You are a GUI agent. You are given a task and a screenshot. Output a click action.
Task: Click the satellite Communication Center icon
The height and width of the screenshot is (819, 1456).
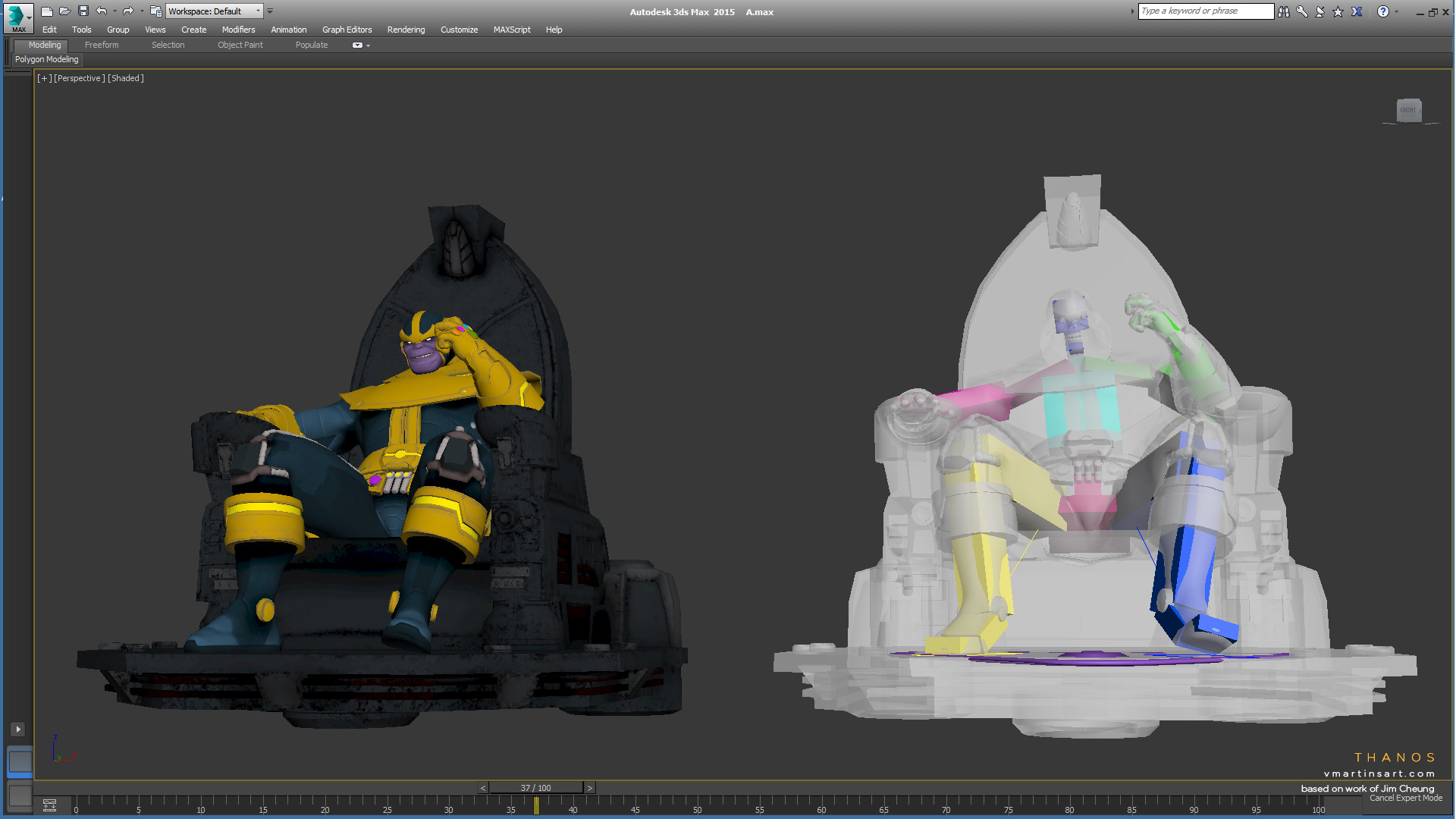click(1320, 11)
